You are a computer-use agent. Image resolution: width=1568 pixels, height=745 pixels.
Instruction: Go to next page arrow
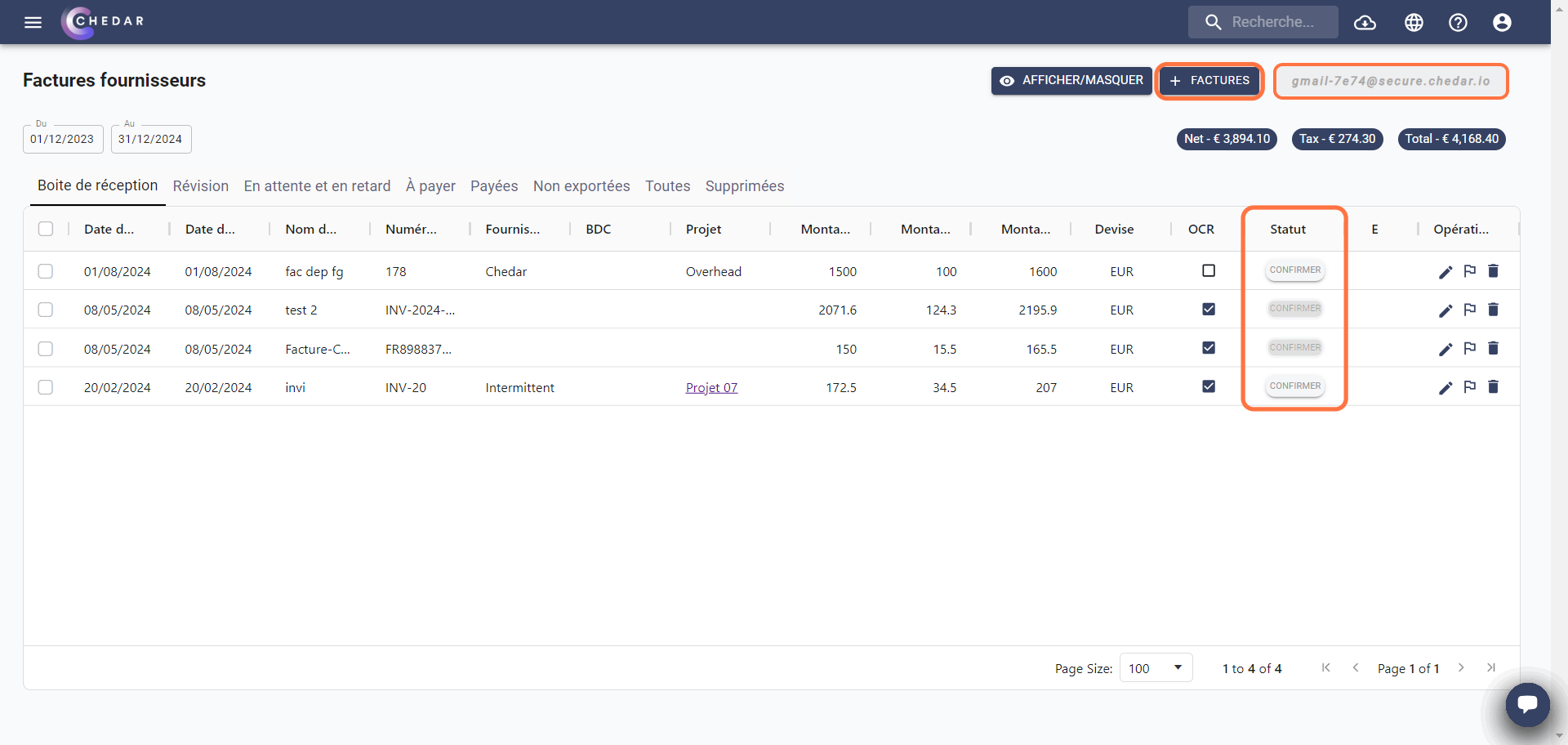click(x=1461, y=668)
